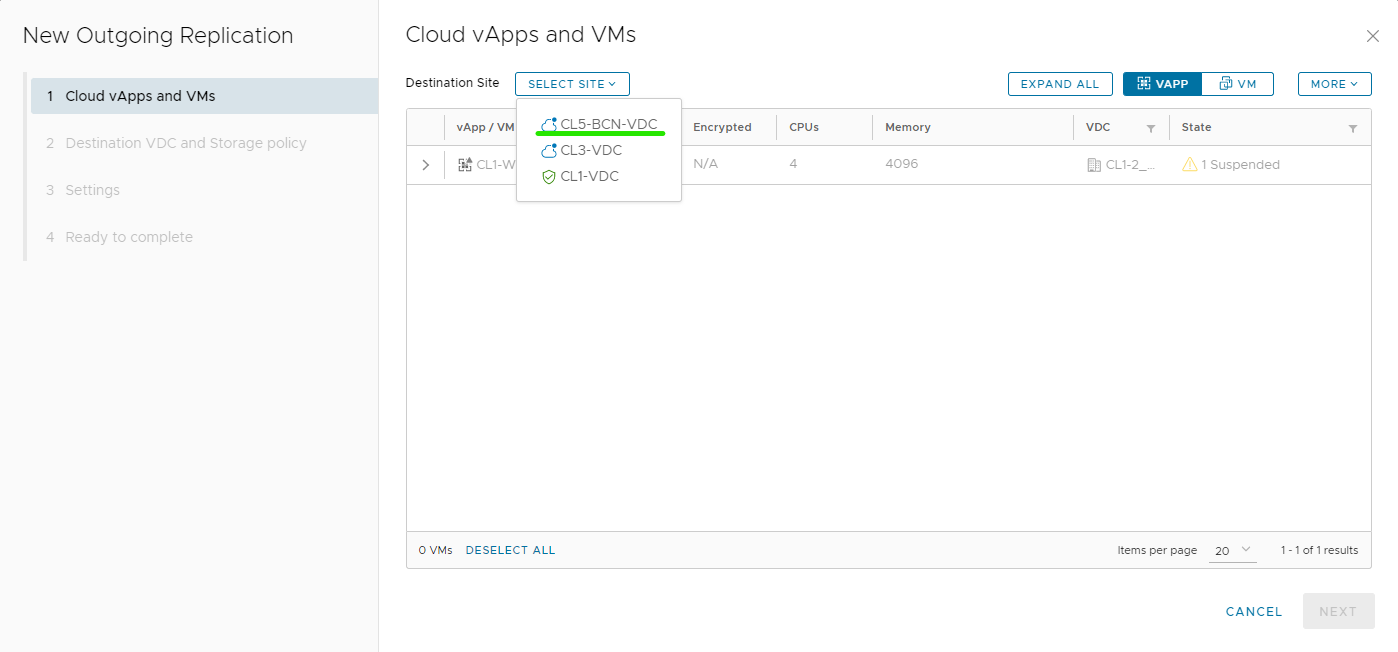Image resolution: width=1398 pixels, height=652 pixels.
Task: Click the 1 Suspended state text
Action: 1240,165
